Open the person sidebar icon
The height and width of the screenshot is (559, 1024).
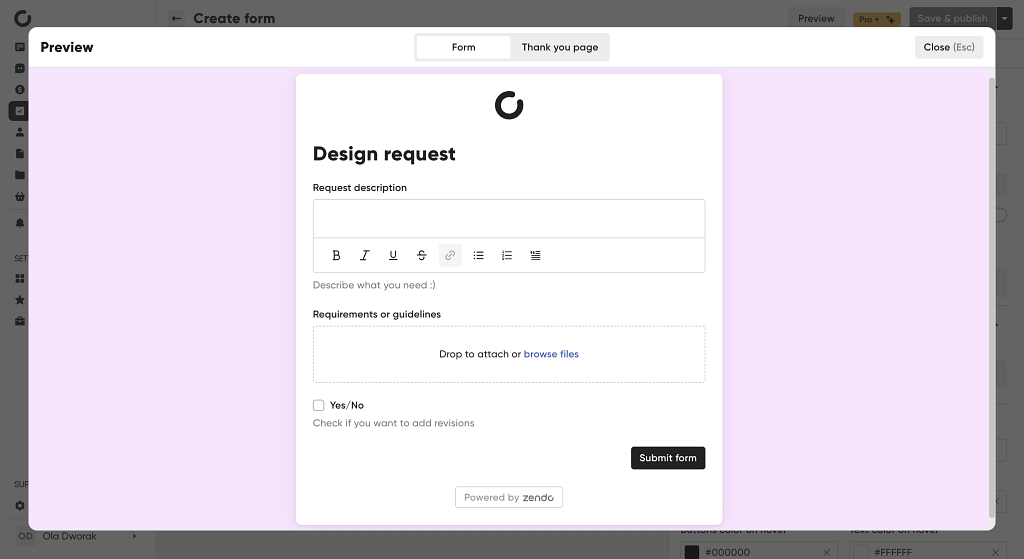click(x=20, y=132)
